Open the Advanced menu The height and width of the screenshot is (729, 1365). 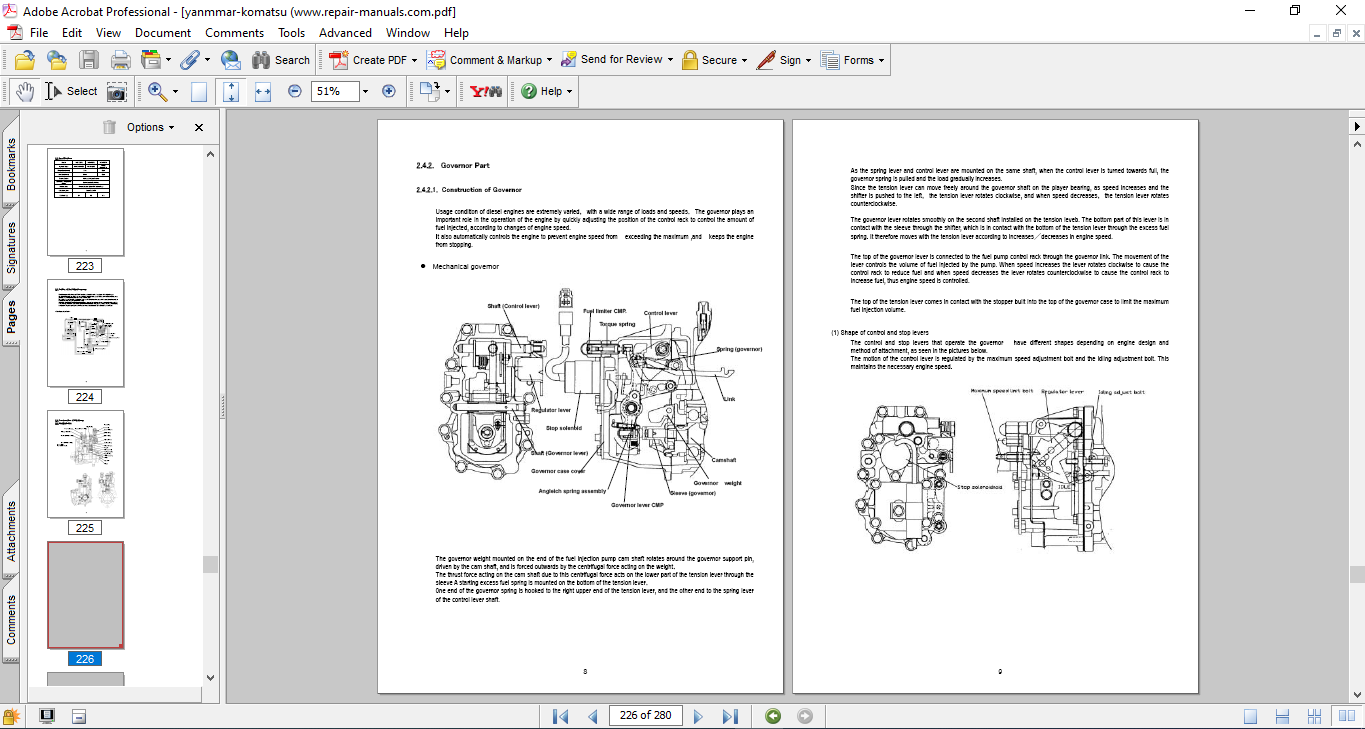point(345,32)
